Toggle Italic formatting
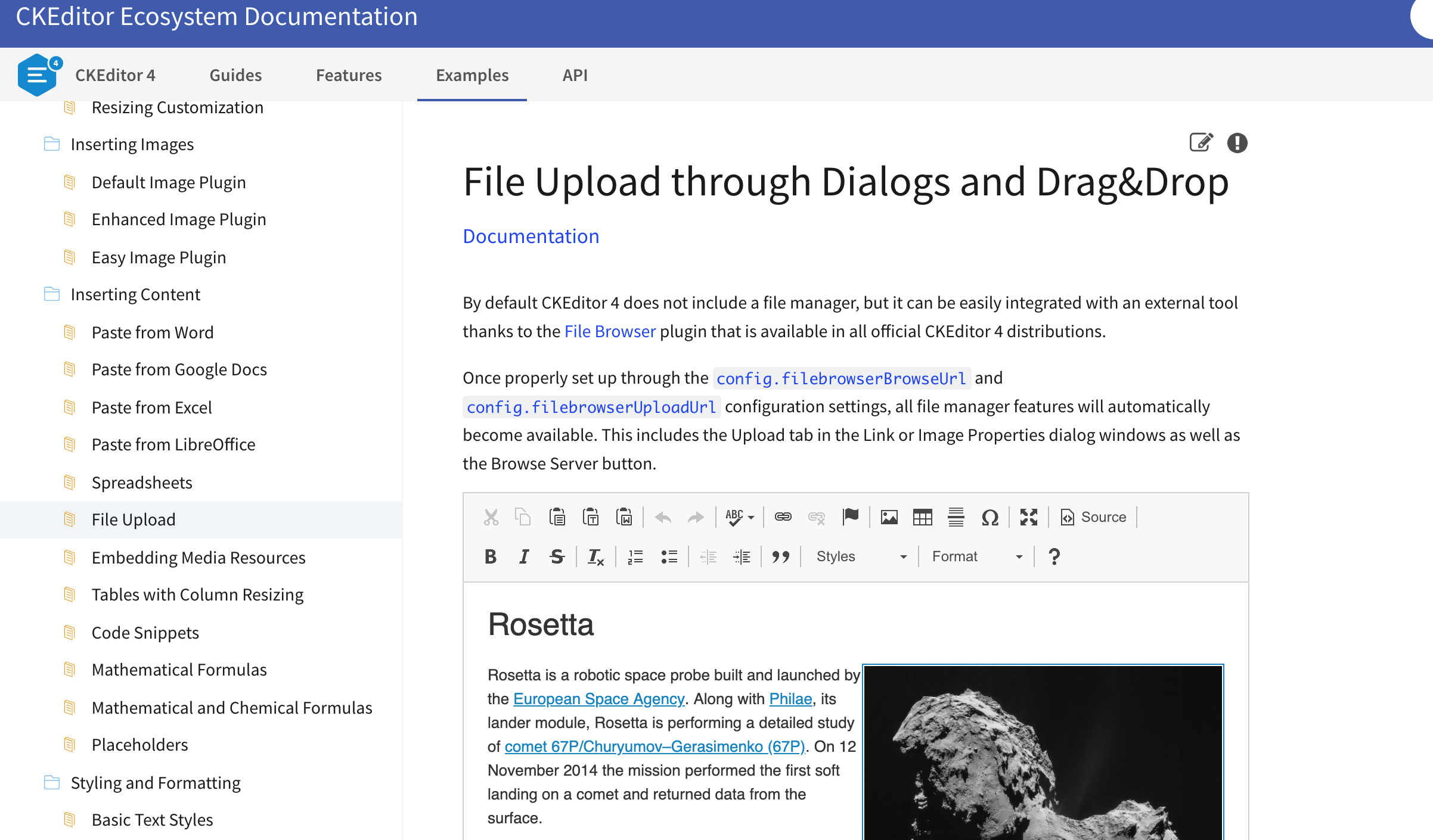This screenshot has width=1433, height=840. 523,556
